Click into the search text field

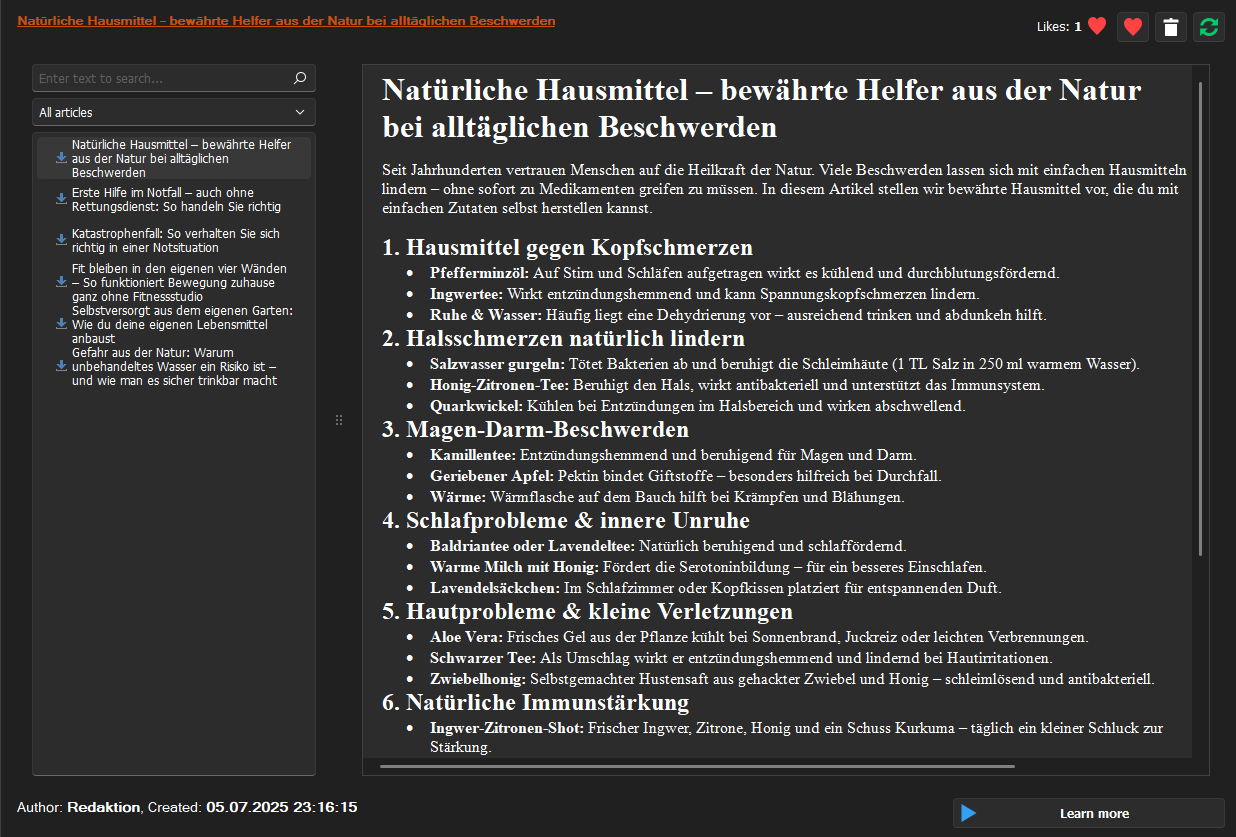(x=160, y=79)
